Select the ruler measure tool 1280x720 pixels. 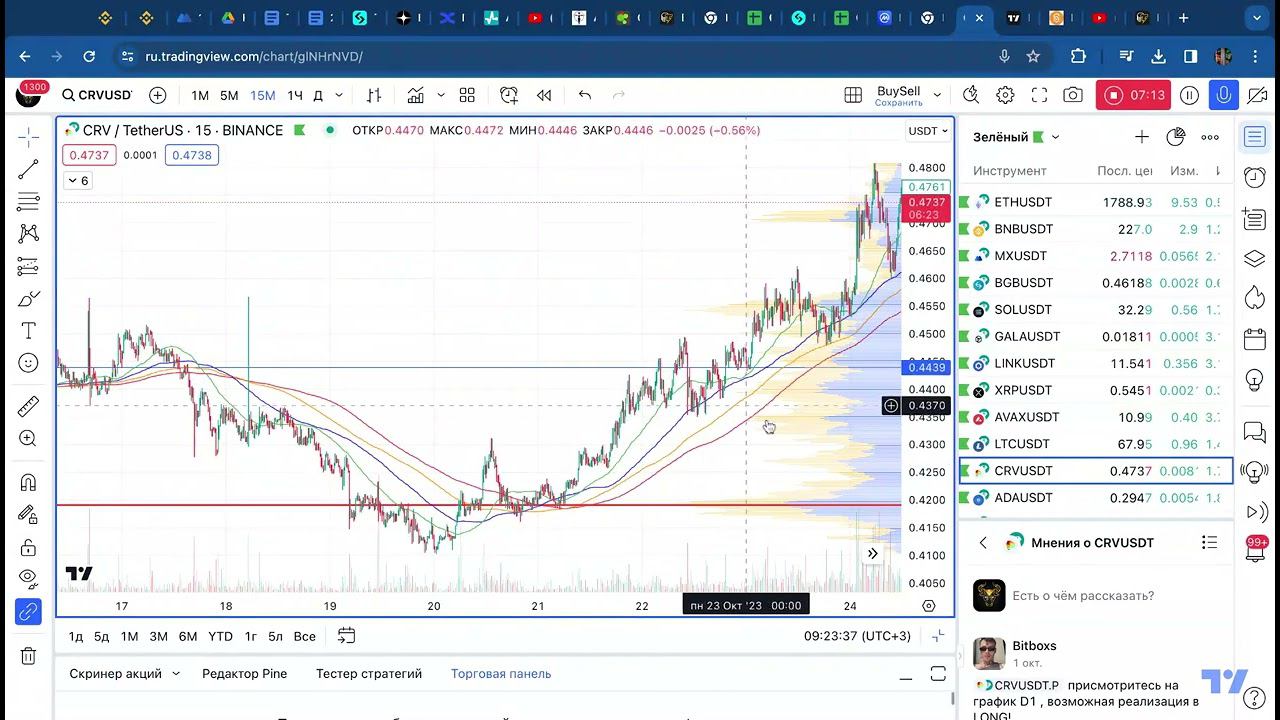[x=28, y=406]
